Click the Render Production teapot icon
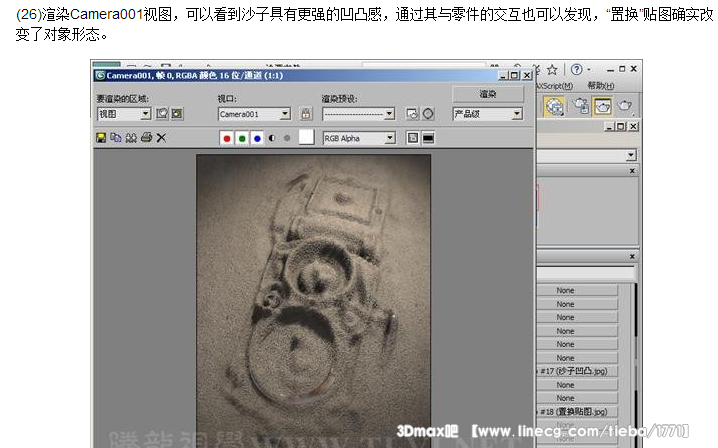This screenshot has width=718, height=448. pyautogui.click(x=625, y=106)
